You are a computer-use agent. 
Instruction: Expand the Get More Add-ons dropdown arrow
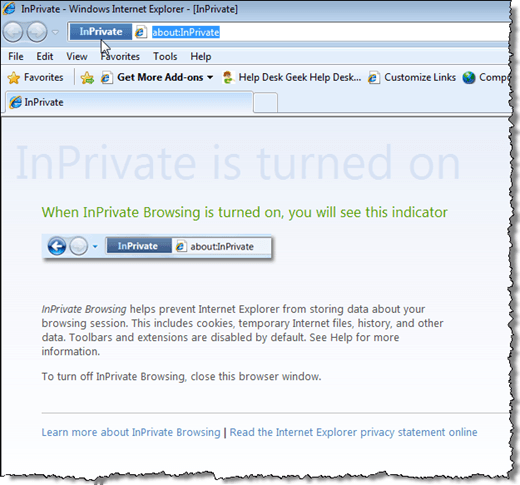tap(210, 77)
